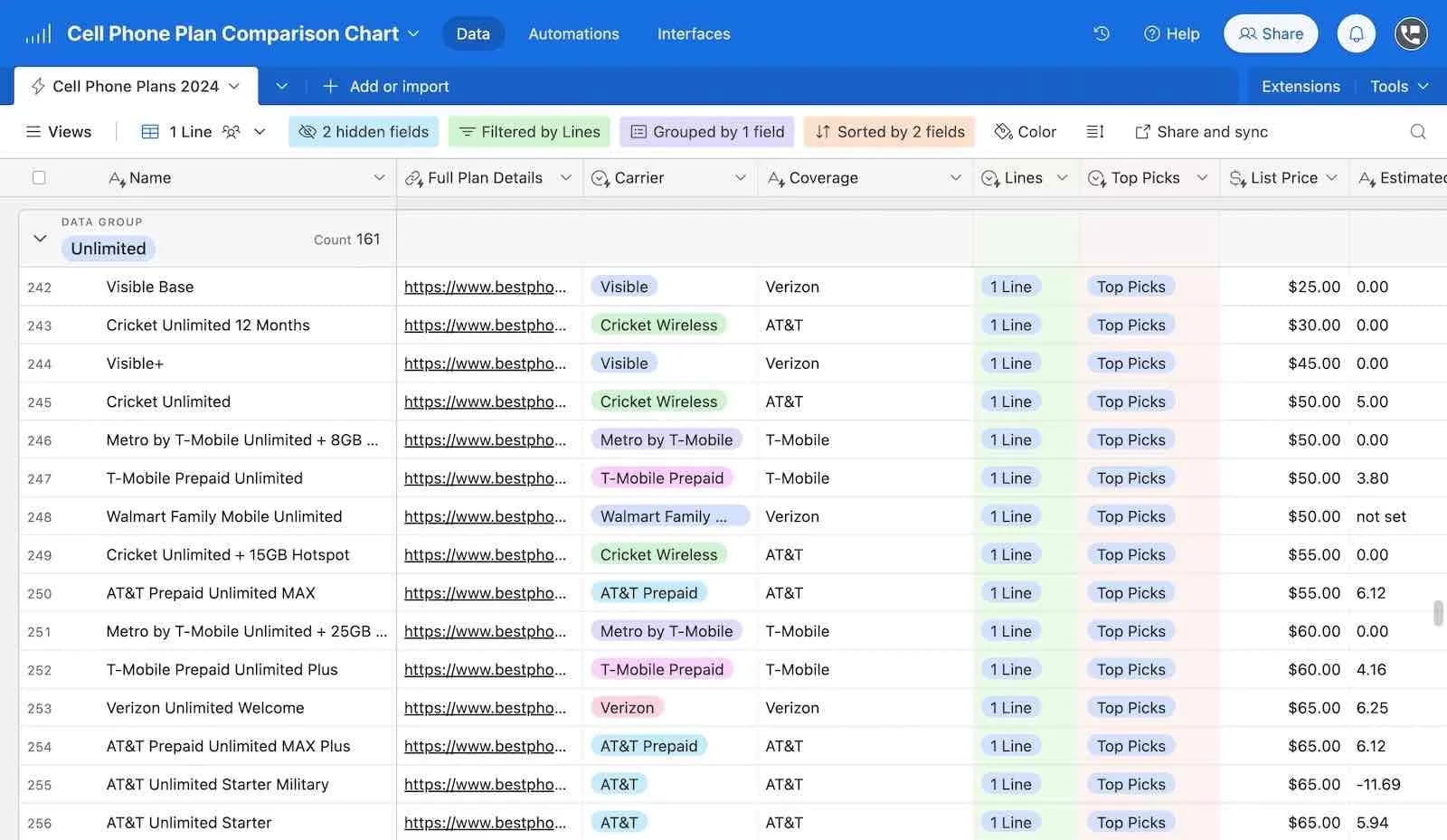Click your account avatar
Image resolution: width=1447 pixels, height=840 pixels.
pos(1410,33)
